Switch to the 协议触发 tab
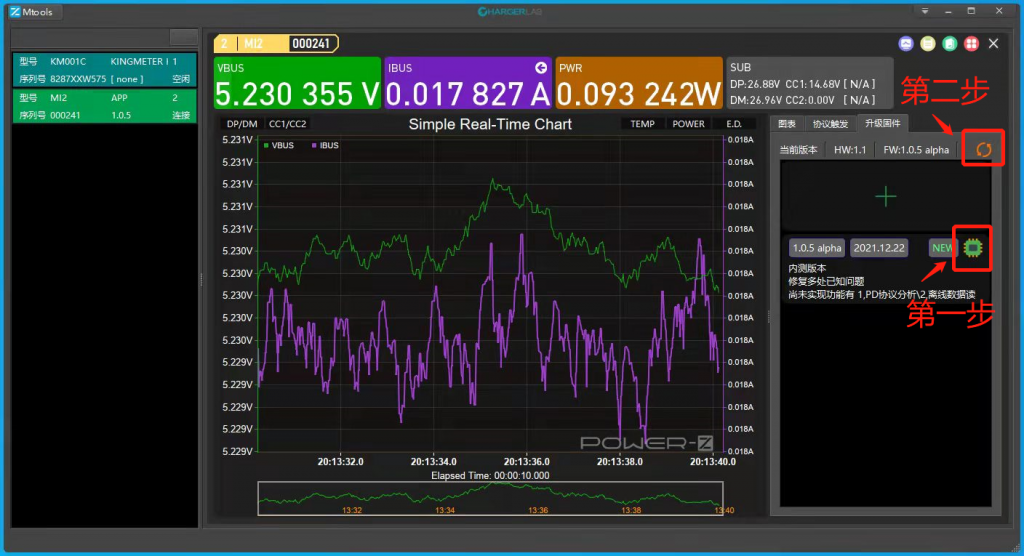The image size is (1024, 556). [x=830, y=124]
